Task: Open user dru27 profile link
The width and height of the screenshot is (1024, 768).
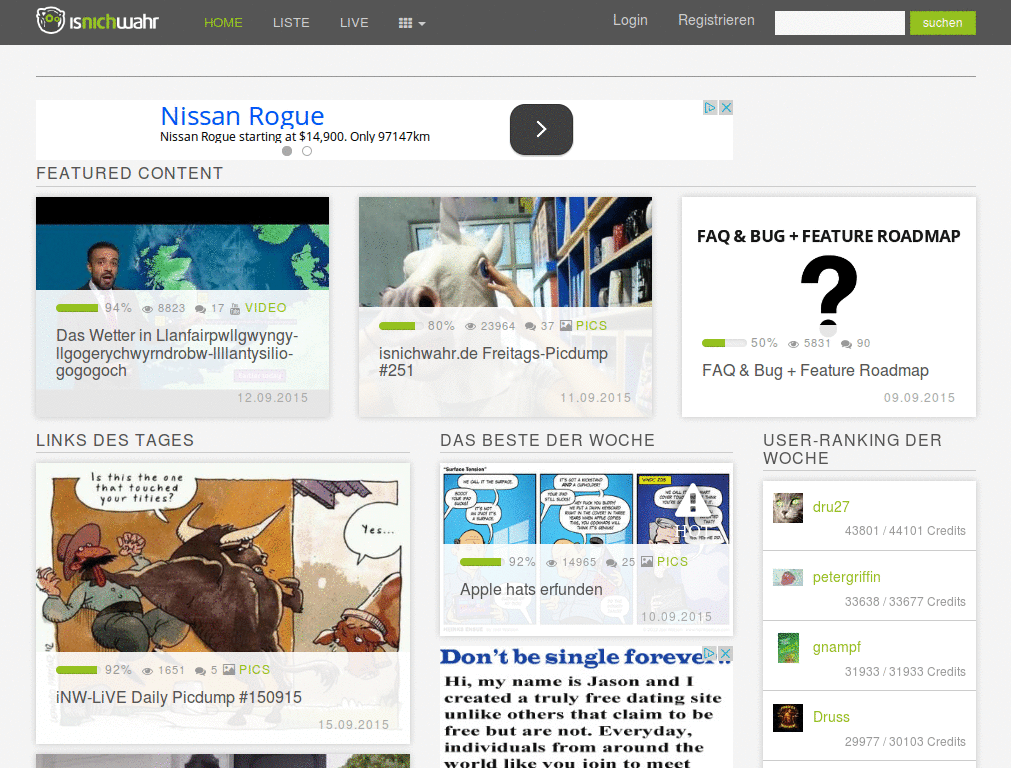Action: click(x=831, y=507)
